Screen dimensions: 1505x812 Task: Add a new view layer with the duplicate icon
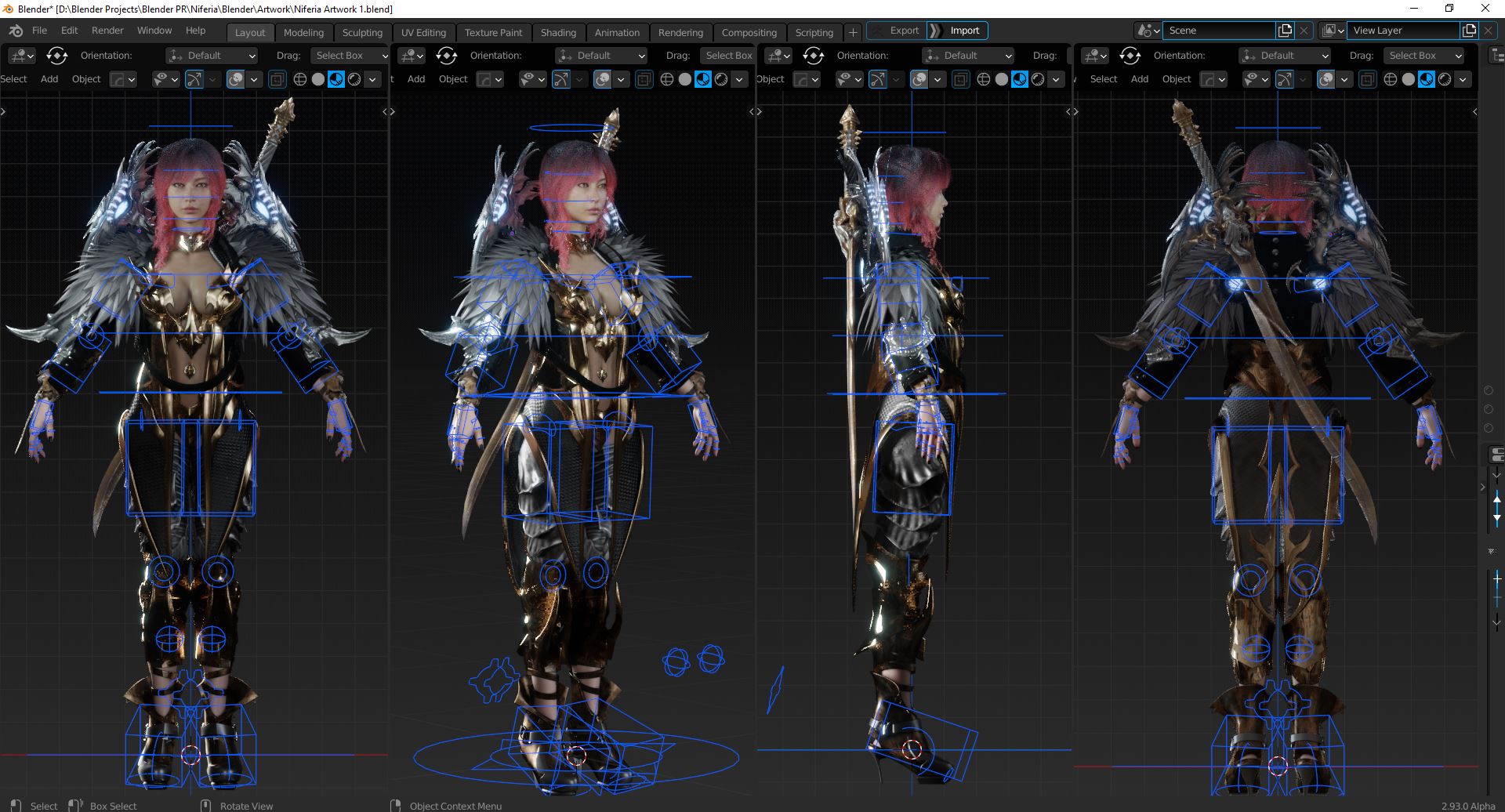[x=1469, y=31]
